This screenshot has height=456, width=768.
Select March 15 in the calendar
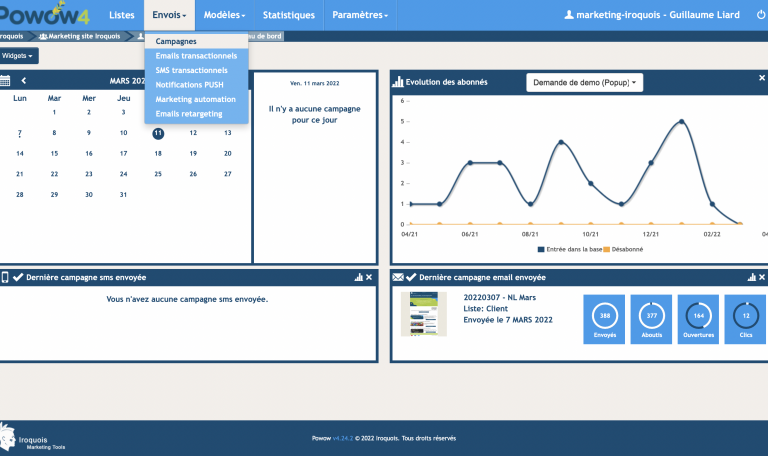point(54,153)
